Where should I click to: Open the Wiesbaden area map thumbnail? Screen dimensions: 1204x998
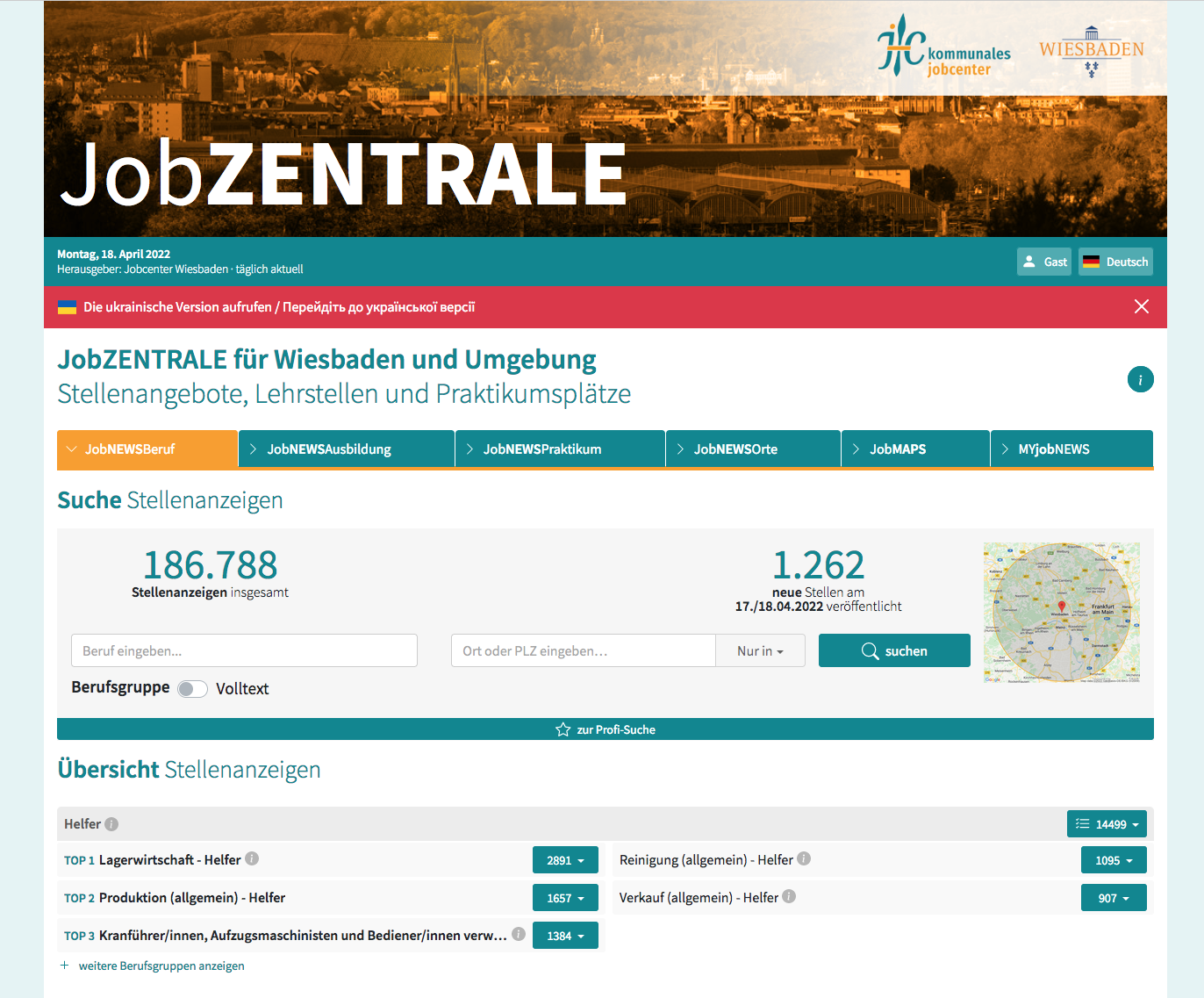click(x=1061, y=612)
